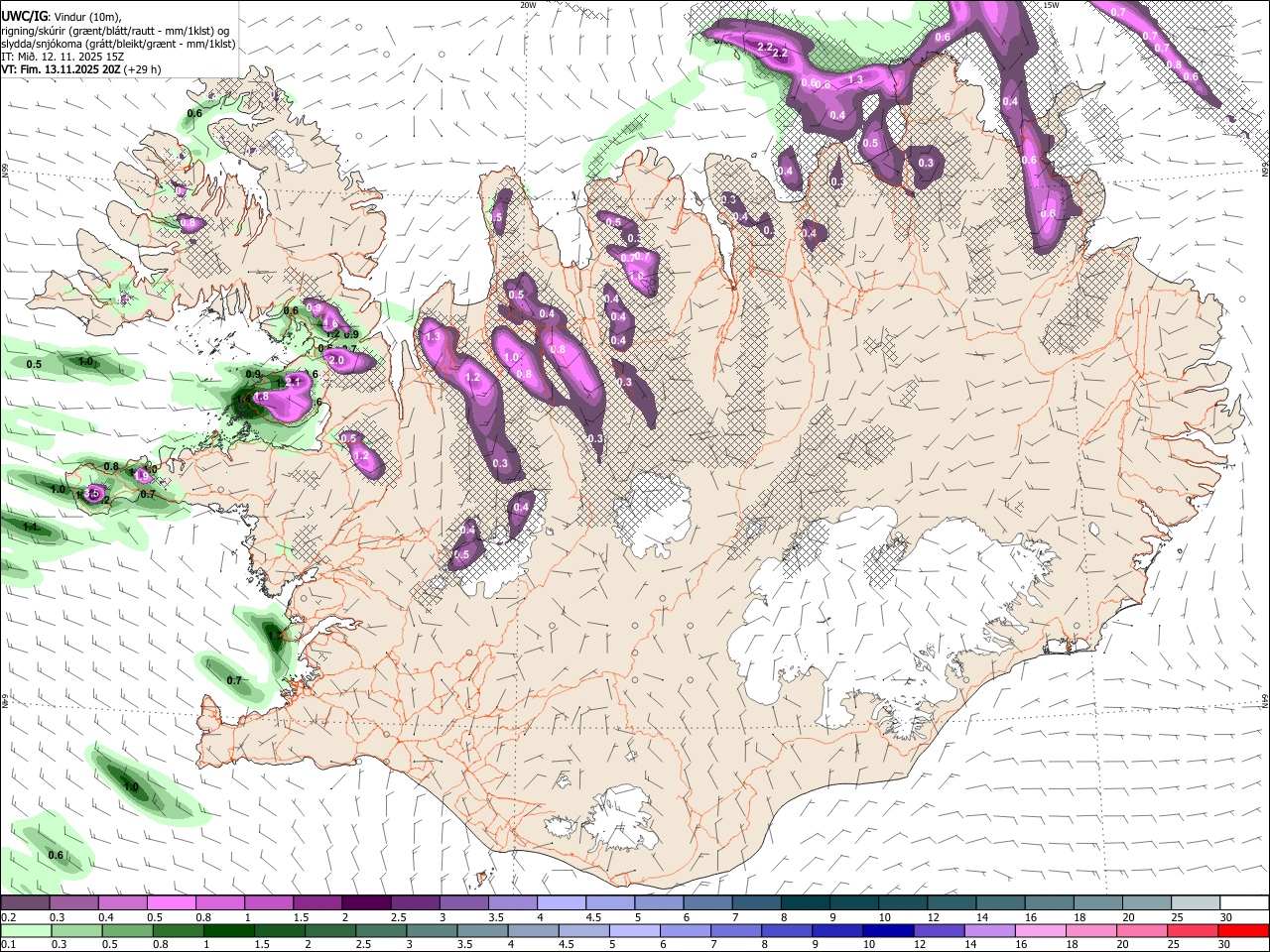Click the dark navy swatch above lower-row label 10
The height and width of the screenshot is (952, 1270).
click(886, 930)
